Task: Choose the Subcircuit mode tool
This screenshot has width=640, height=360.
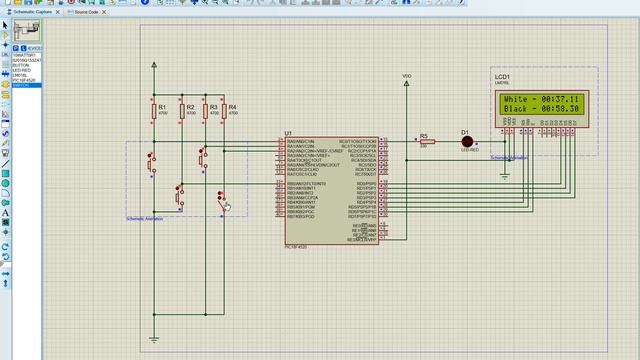Action: tap(5, 84)
